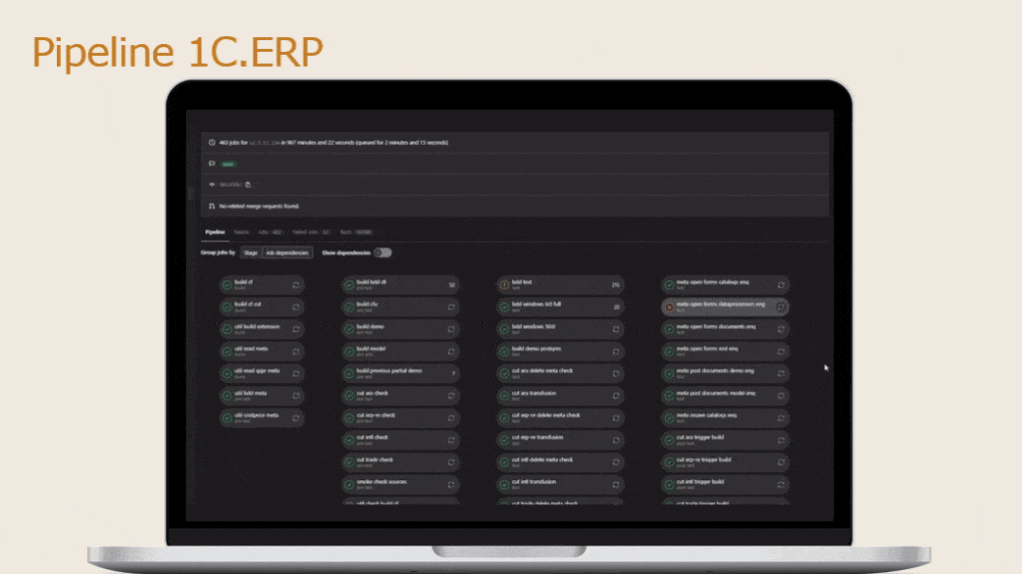Image resolution: width=1022 pixels, height=574 pixels.
Task: Retry the "util bdd meta" job
Action: [296, 395]
